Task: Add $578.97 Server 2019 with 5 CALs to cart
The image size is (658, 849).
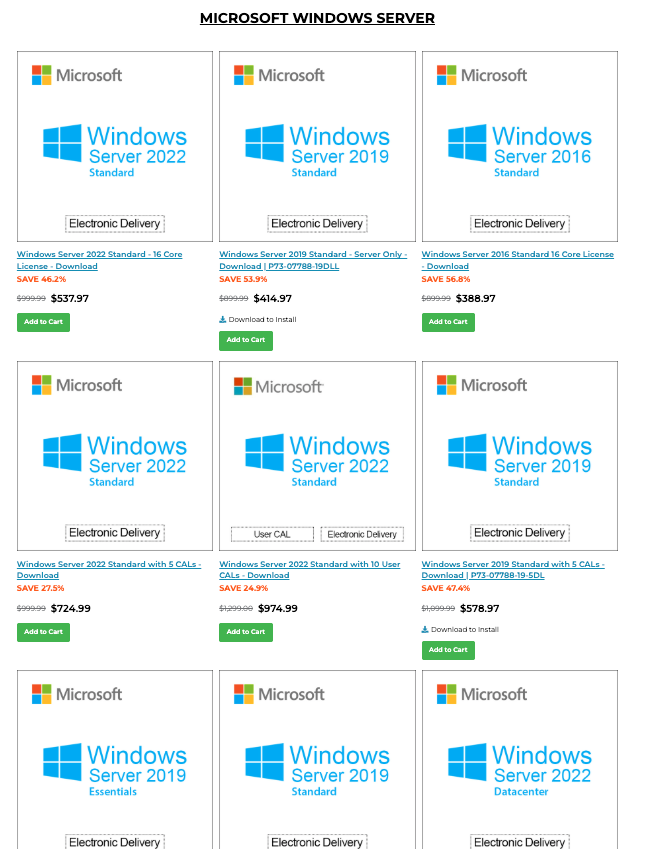Action: click(448, 650)
